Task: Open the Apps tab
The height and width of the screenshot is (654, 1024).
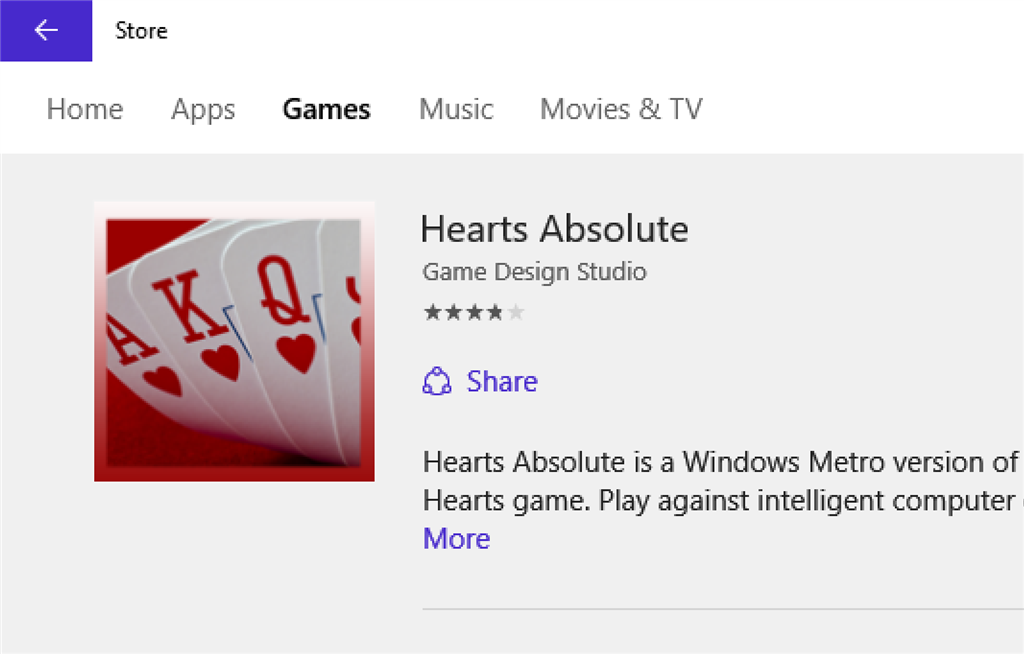Action: 203,110
